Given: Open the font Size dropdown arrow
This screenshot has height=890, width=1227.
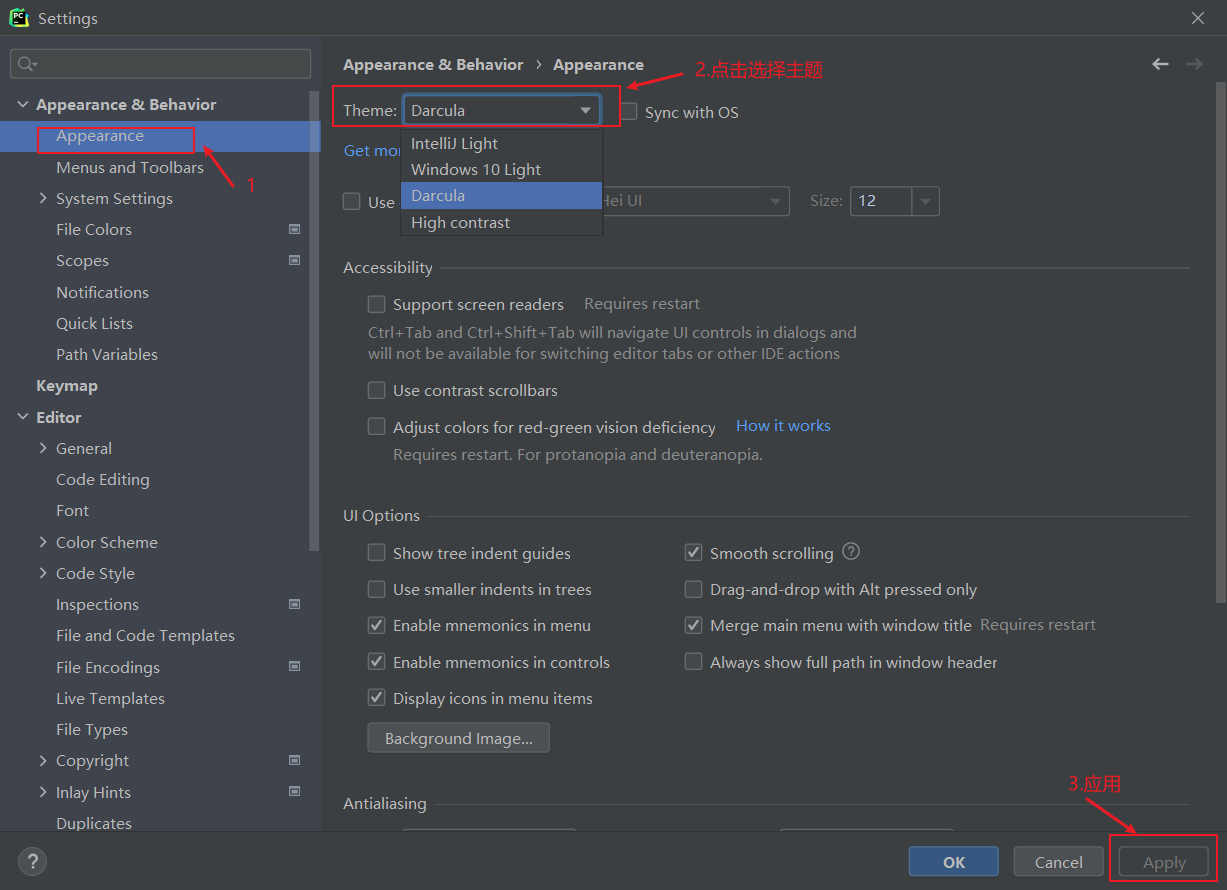Looking at the screenshot, I should pyautogui.click(x=925, y=201).
